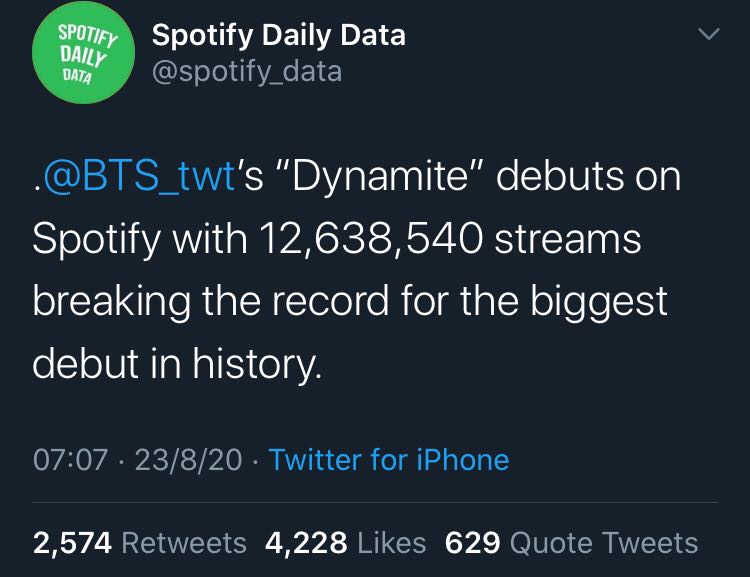750x577 pixels.
Task: Open the Twitter for iPhone source link
Action: pyautogui.click(x=389, y=460)
